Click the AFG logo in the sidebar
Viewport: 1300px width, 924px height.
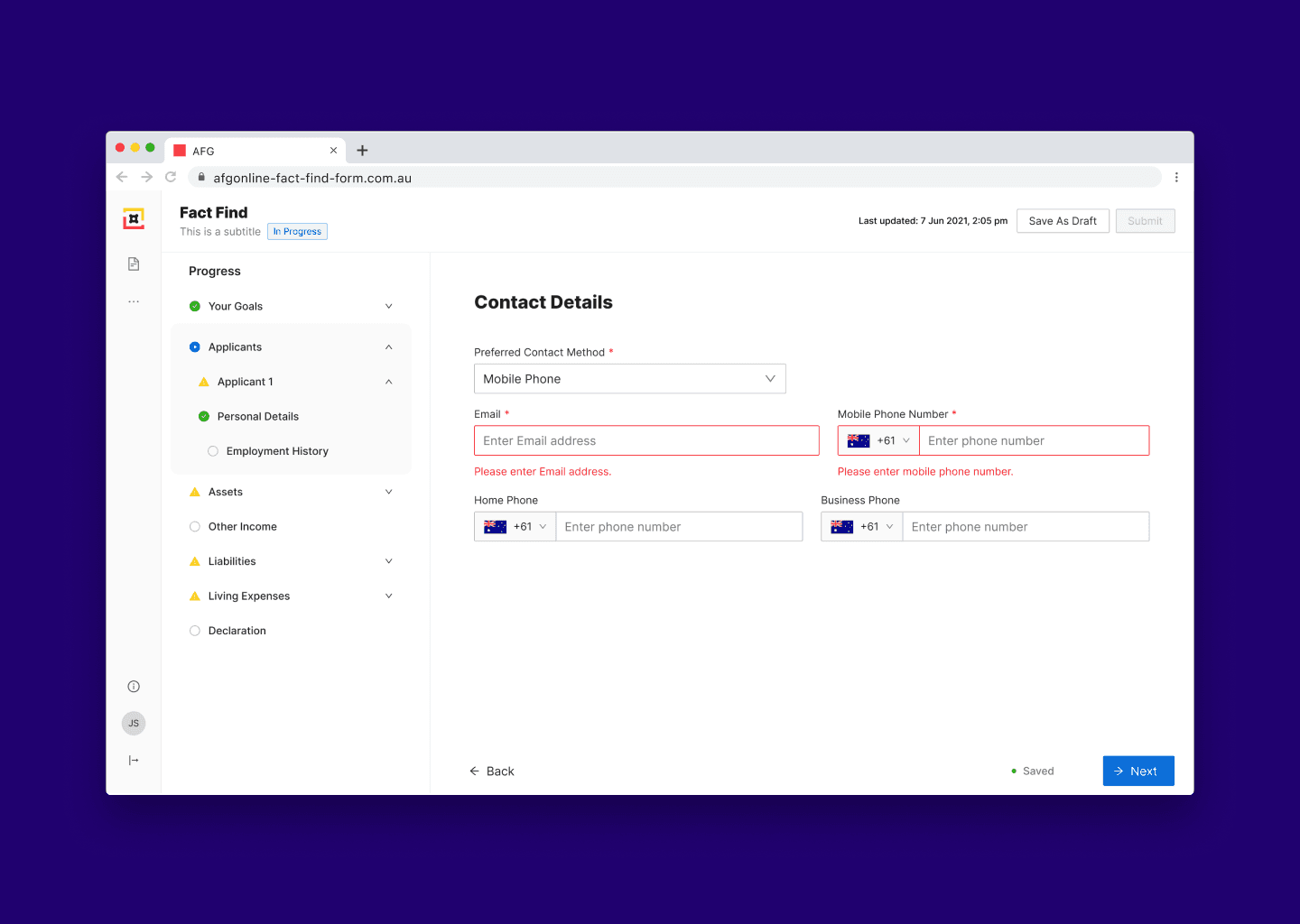coord(134,218)
